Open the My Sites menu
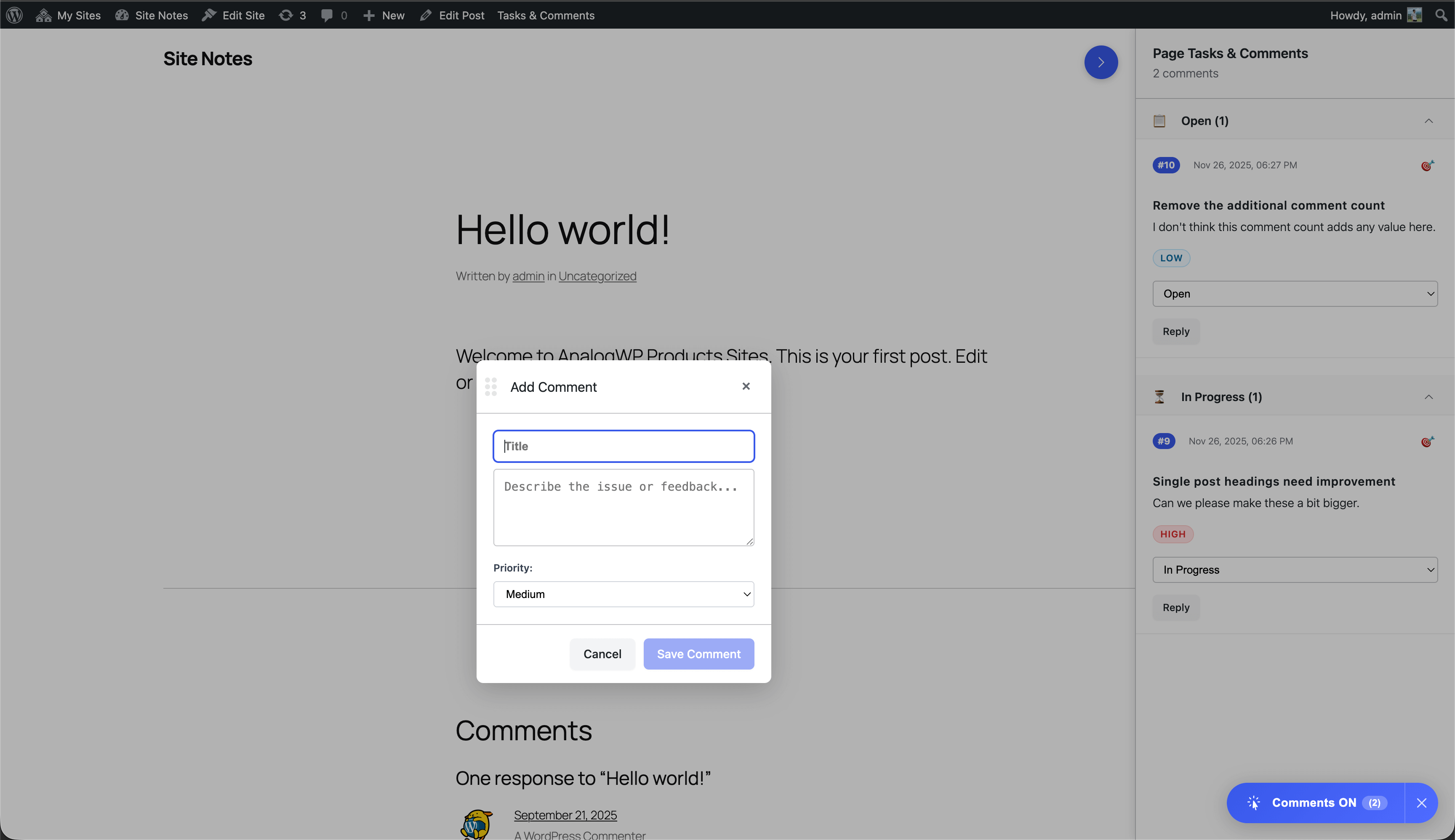This screenshot has height=840, width=1455. tap(69, 15)
